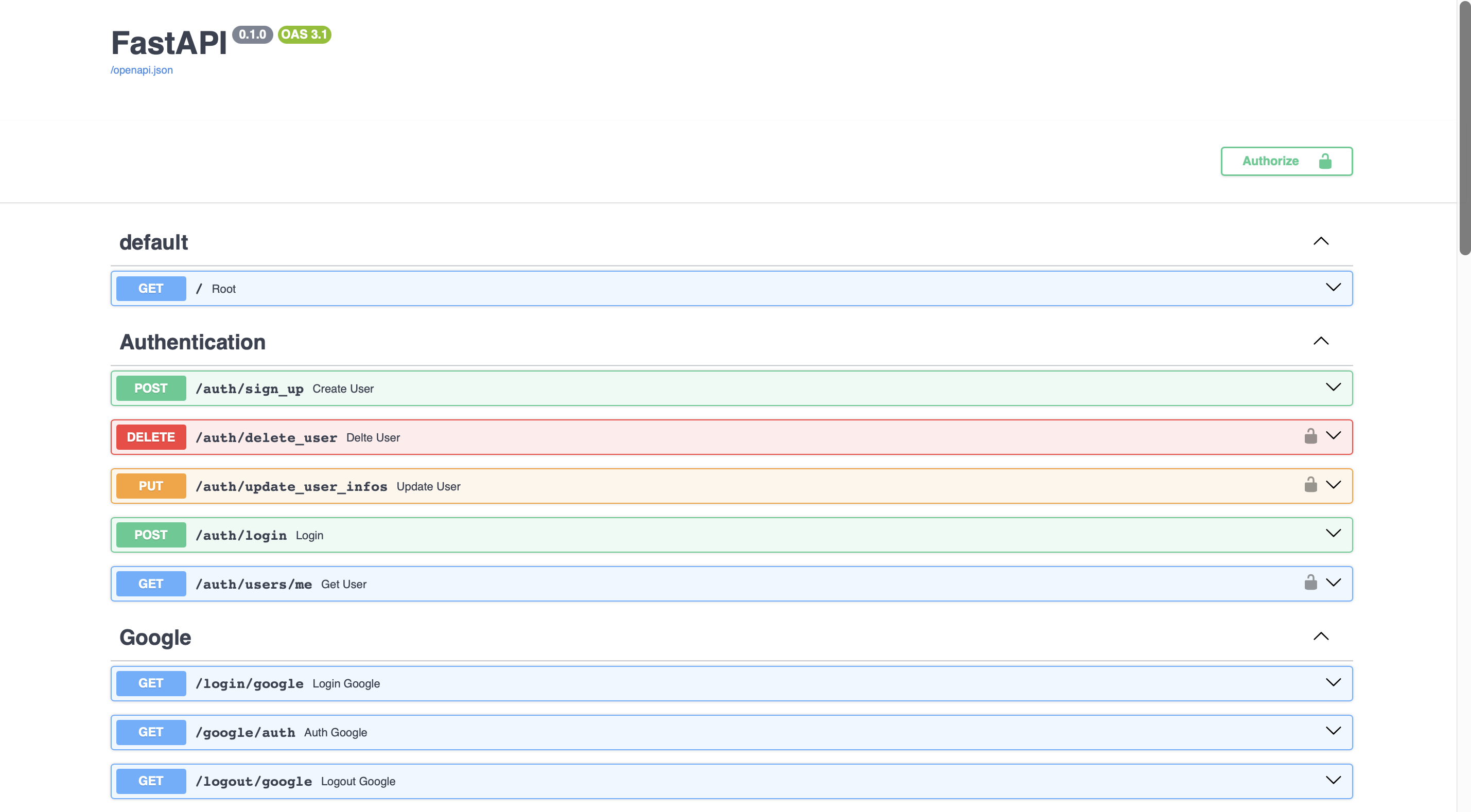The height and width of the screenshot is (812, 1471).
Task: Expand the /auth/update_user_infos endpoint chevron
Action: (1334, 485)
